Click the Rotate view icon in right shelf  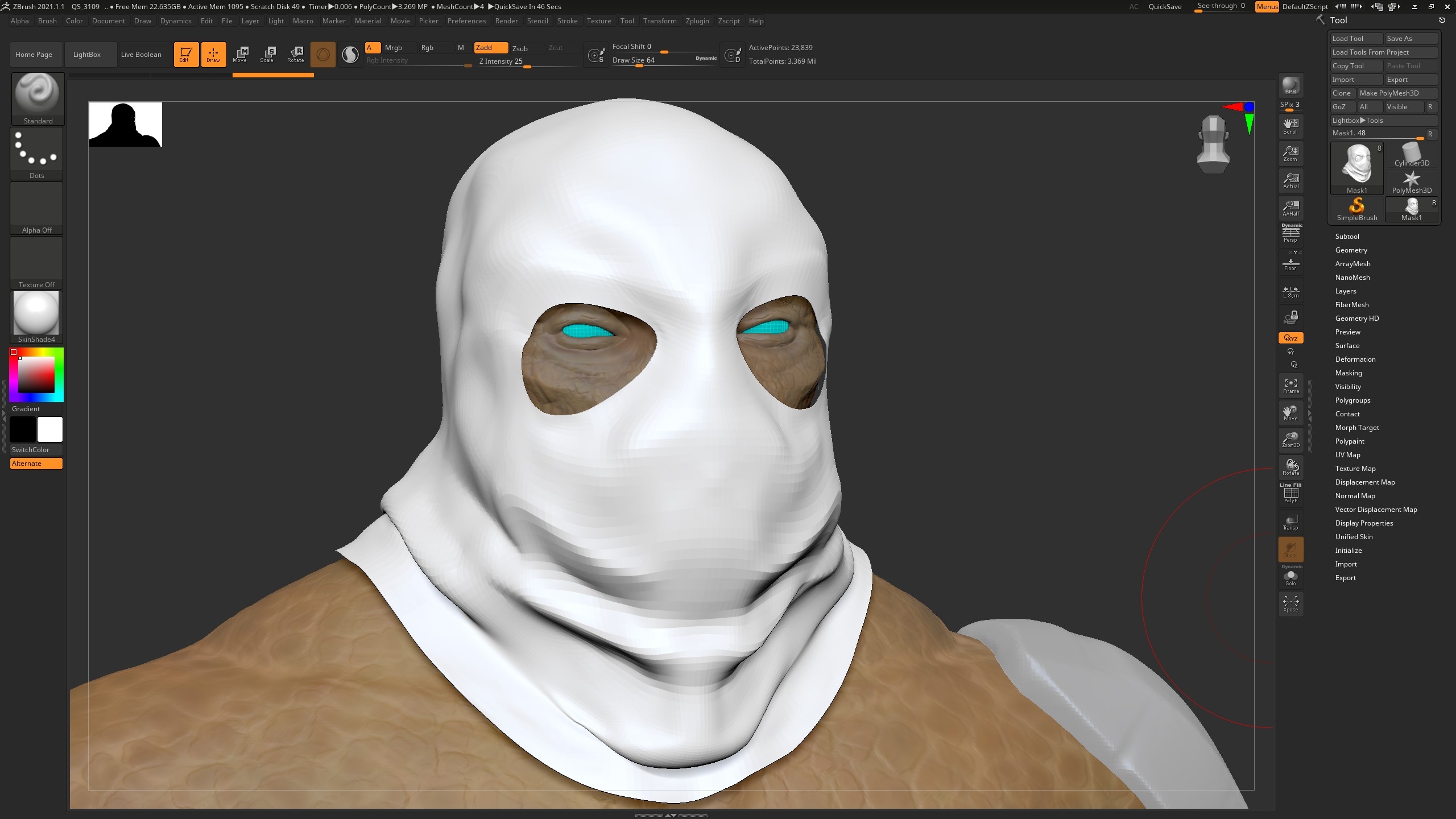pyautogui.click(x=1291, y=468)
